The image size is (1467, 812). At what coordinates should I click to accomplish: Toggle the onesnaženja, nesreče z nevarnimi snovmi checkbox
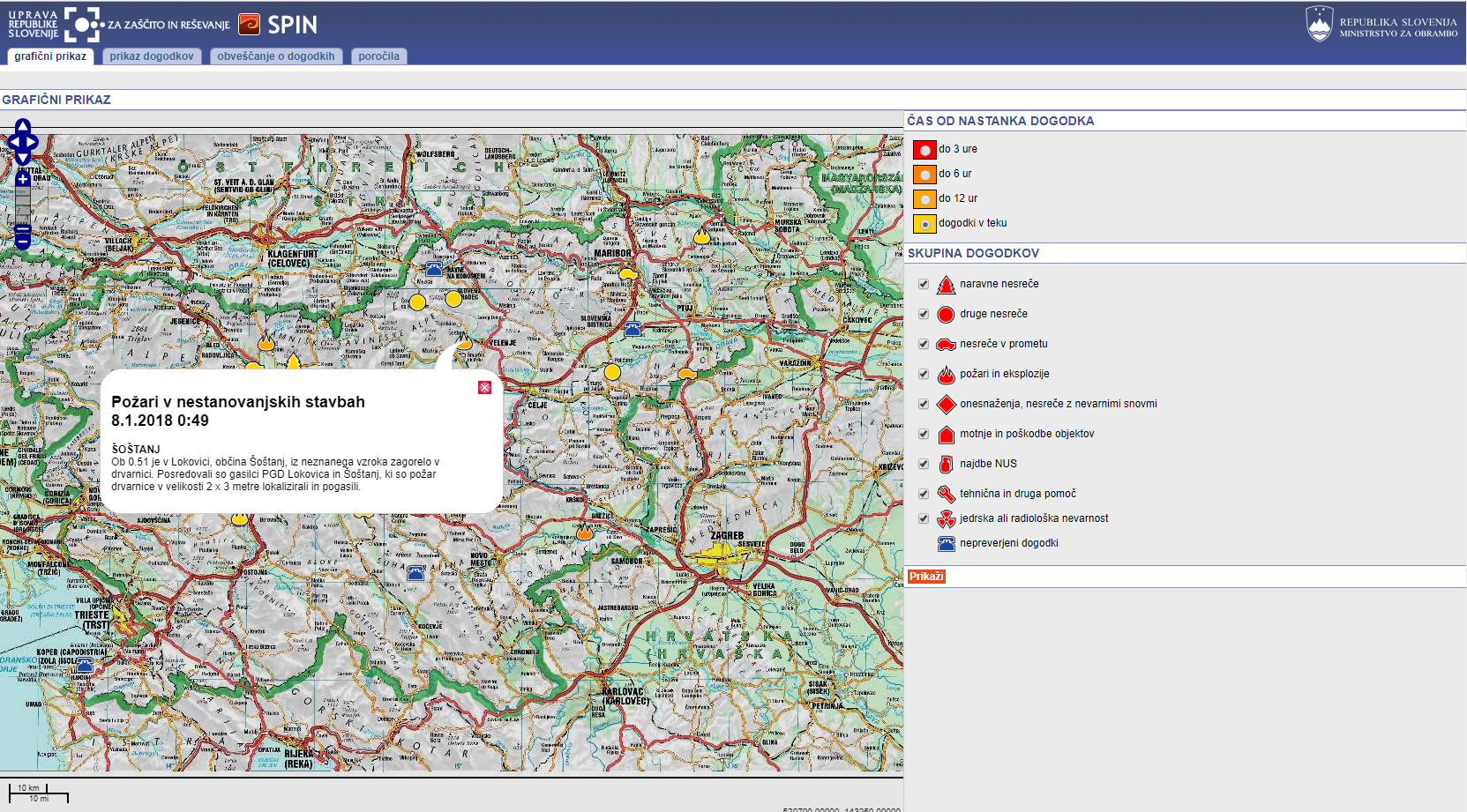click(924, 404)
